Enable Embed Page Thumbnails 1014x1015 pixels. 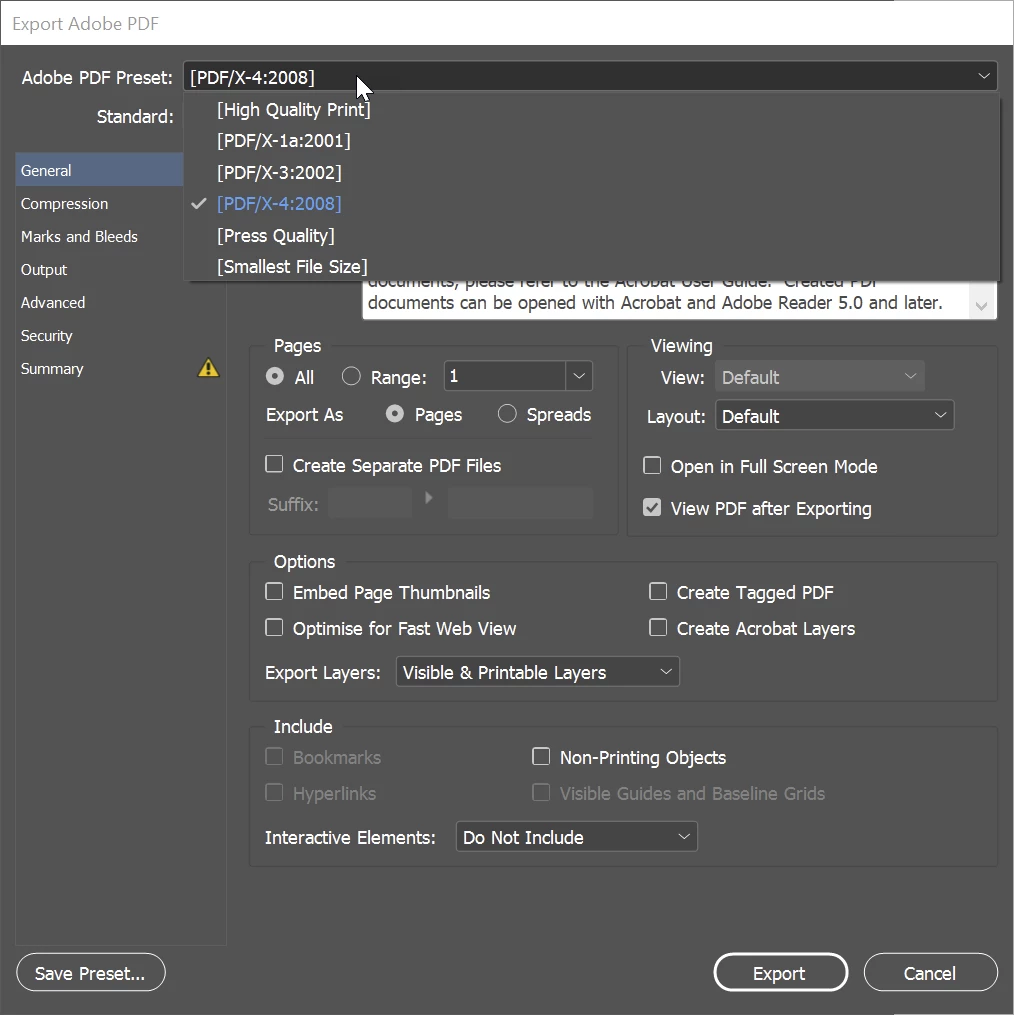coord(274,592)
